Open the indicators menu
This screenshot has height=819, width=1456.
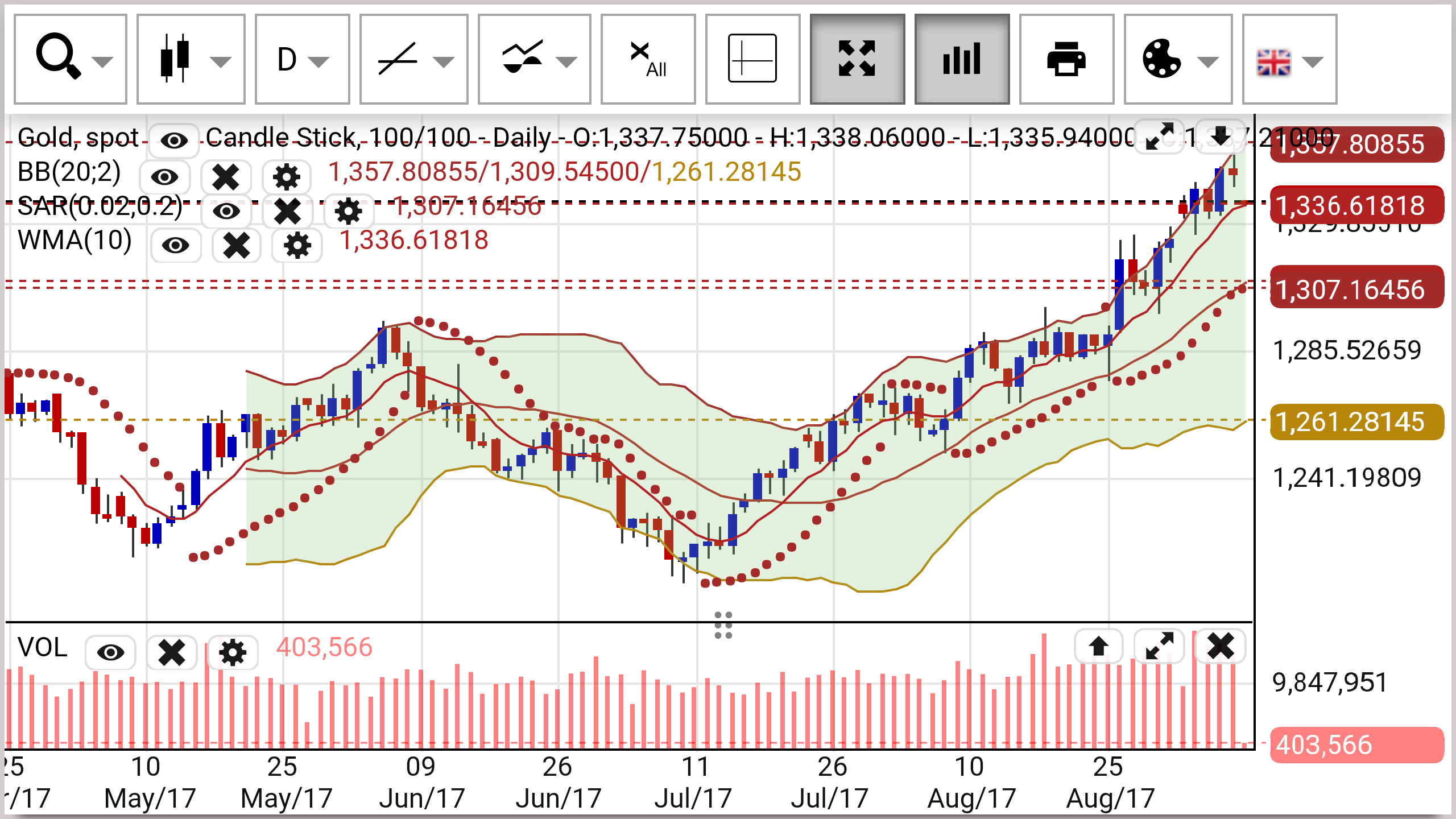pos(534,59)
